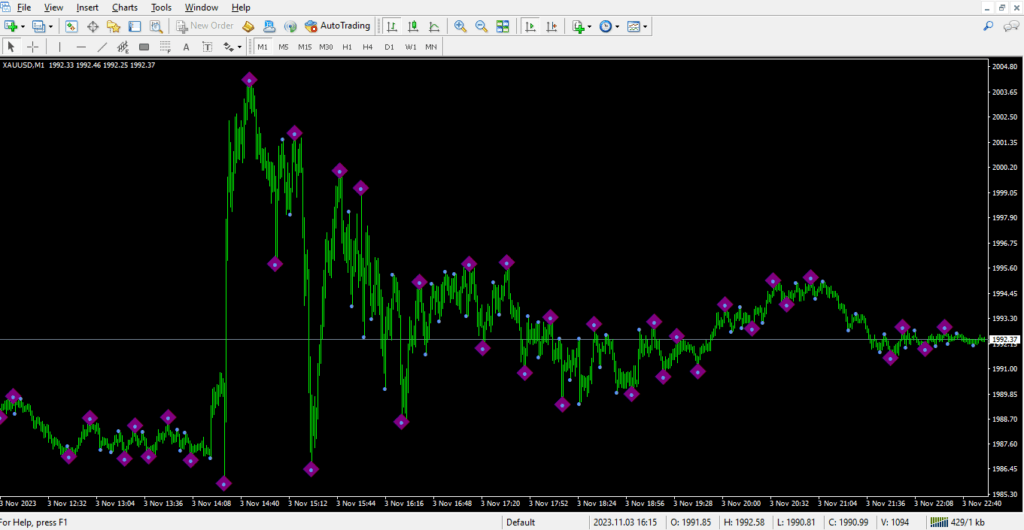Expand the New Chart dropdown arrow
Viewport: 1024px width, 530px height.
click(x=25, y=26)
